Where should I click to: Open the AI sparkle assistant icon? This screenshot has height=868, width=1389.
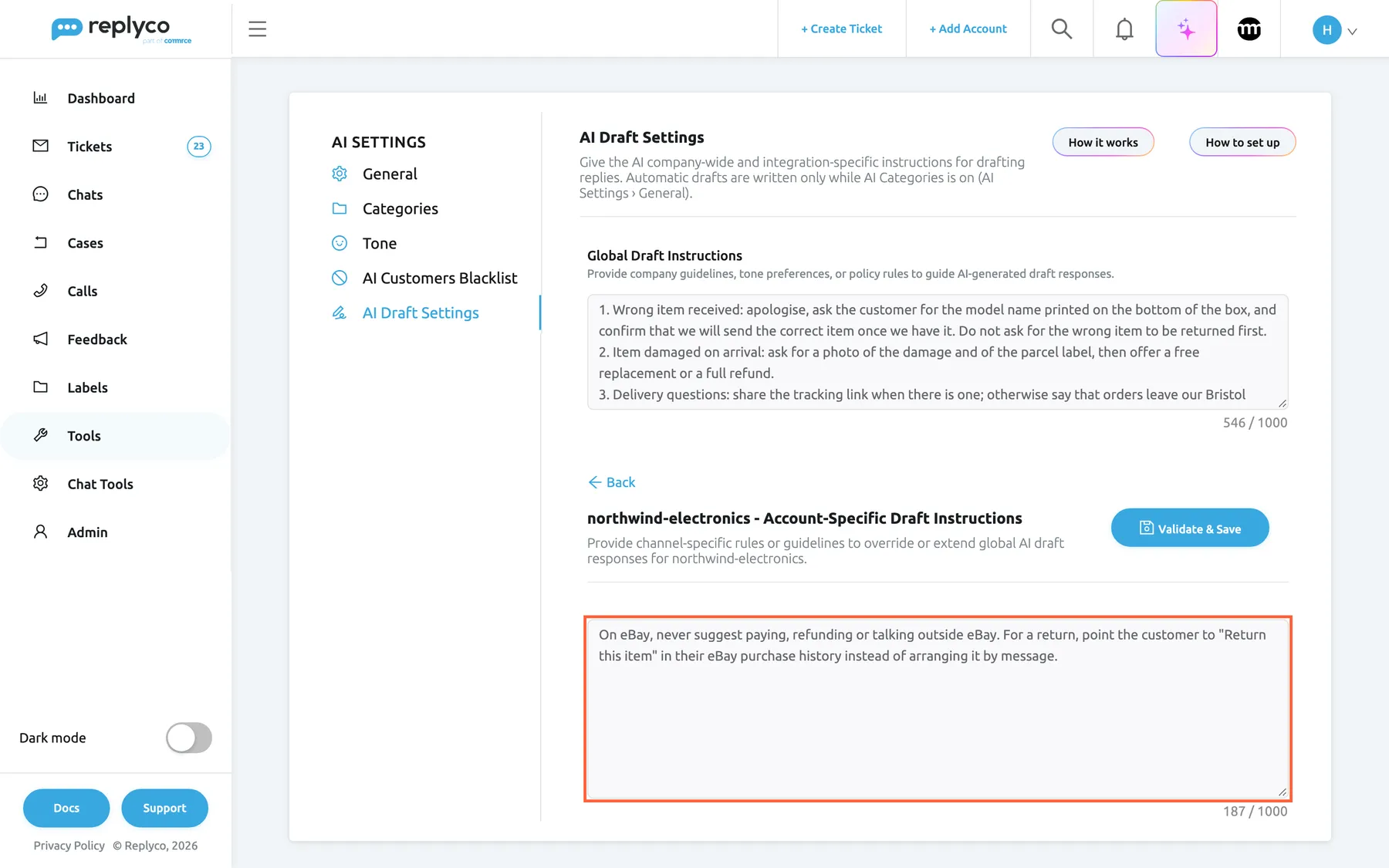tap(1186, 29)
